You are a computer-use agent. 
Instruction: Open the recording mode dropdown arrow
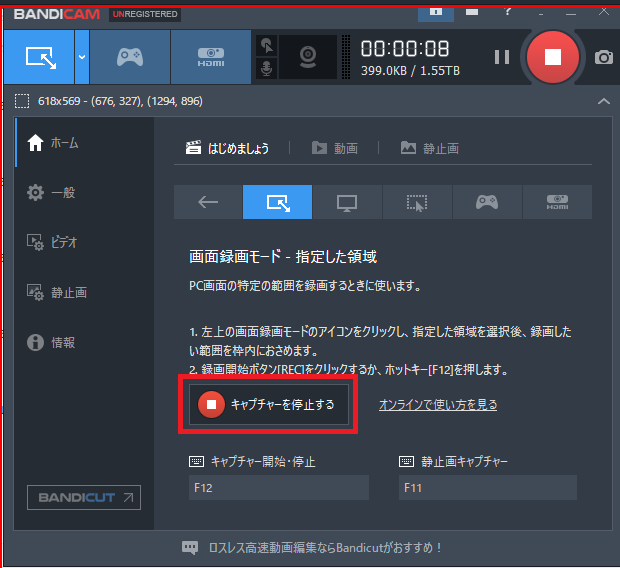tap(82, 57)
